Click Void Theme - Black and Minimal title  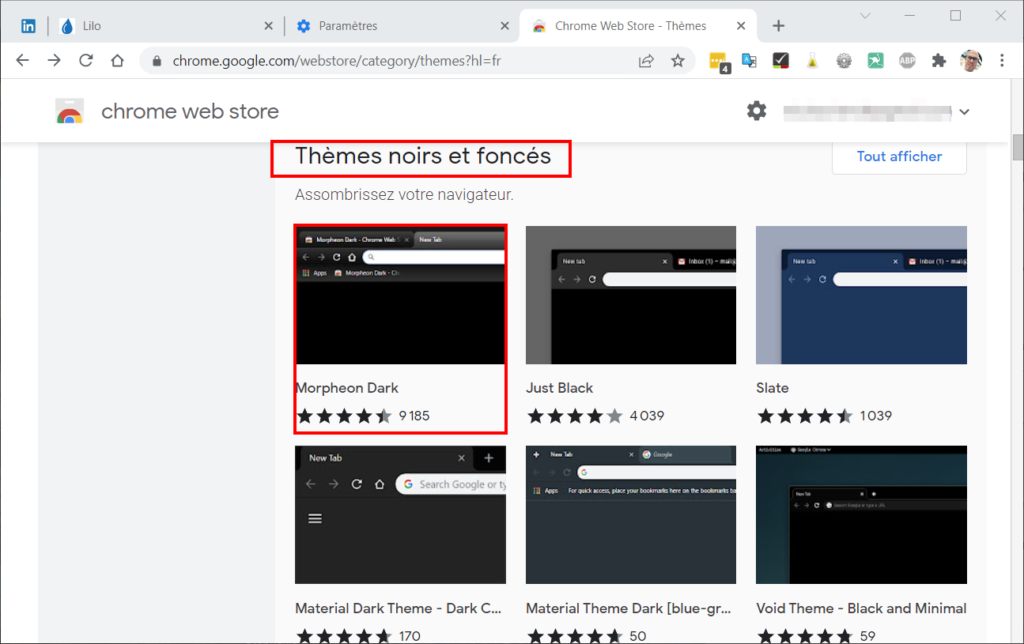861,609
